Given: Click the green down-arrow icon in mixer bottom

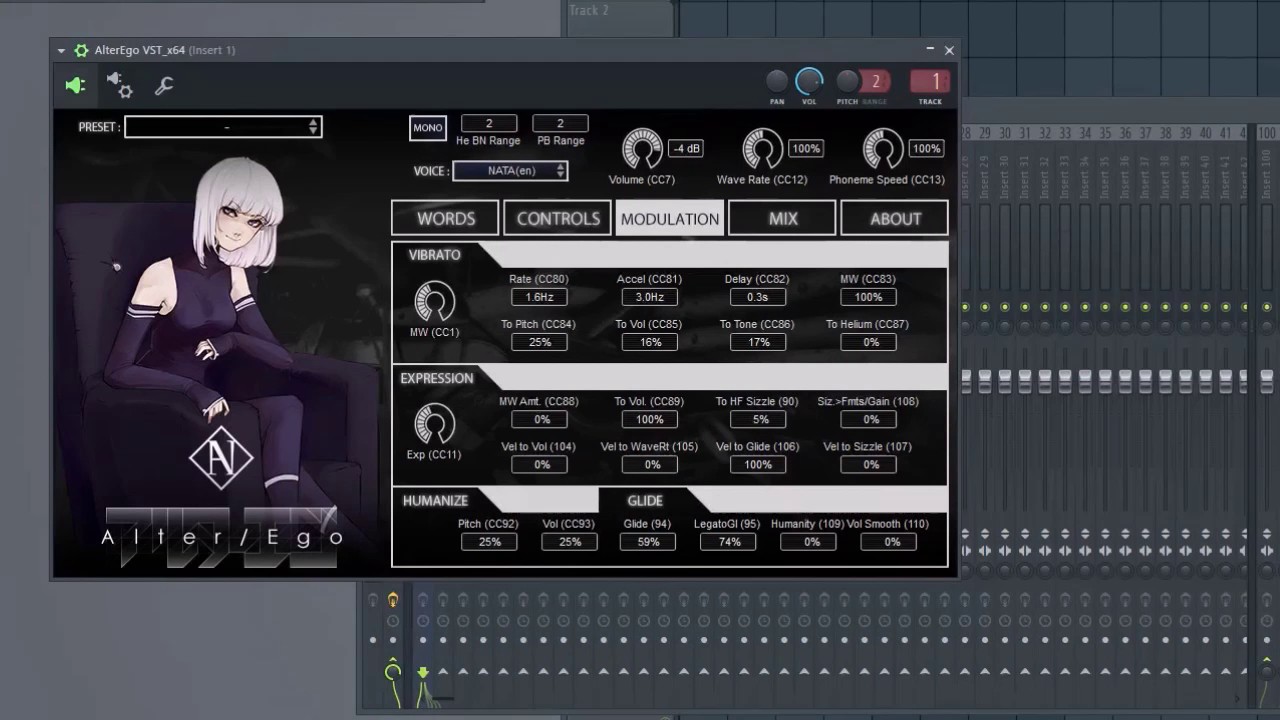Looking at the screenshot, I should [423, 673].
